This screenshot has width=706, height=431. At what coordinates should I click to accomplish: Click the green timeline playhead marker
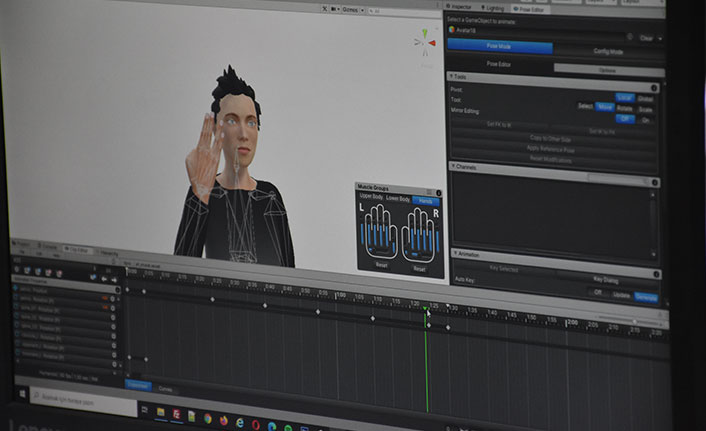(426, 311)
